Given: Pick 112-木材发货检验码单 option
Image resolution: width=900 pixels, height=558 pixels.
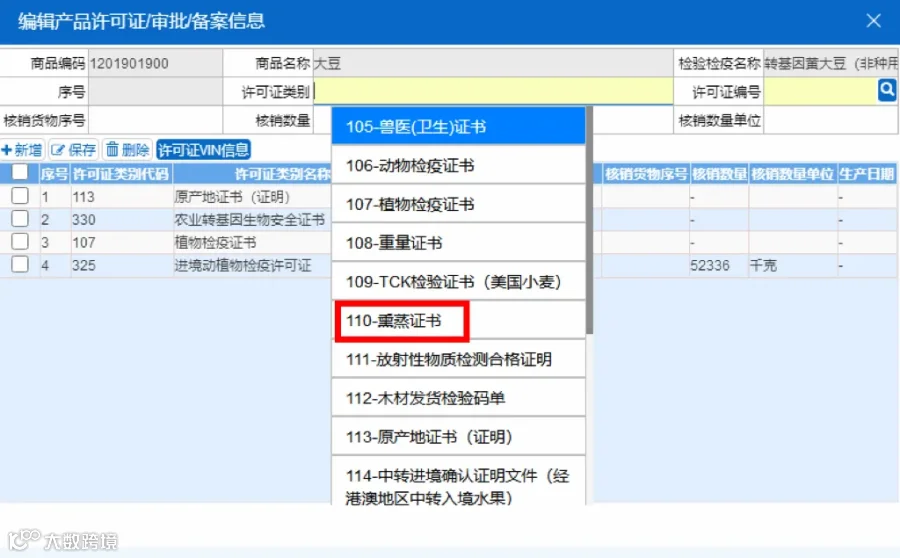Looking at the screenshot, I should [459, 398].
